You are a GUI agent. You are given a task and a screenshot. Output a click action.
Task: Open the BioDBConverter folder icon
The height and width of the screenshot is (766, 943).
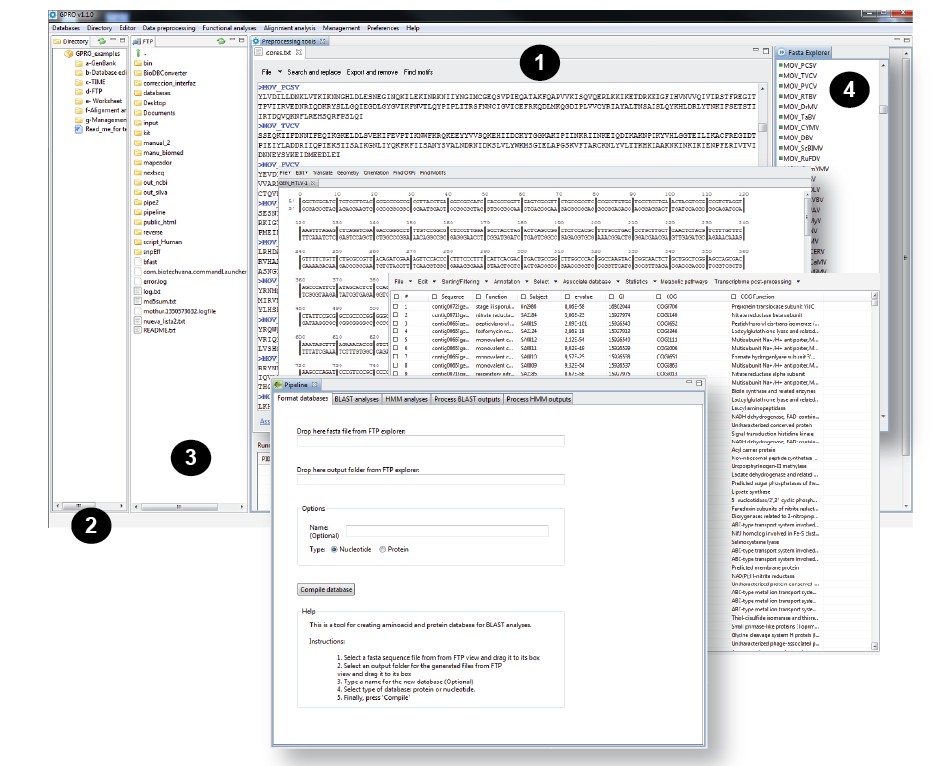tap(138, 73)
